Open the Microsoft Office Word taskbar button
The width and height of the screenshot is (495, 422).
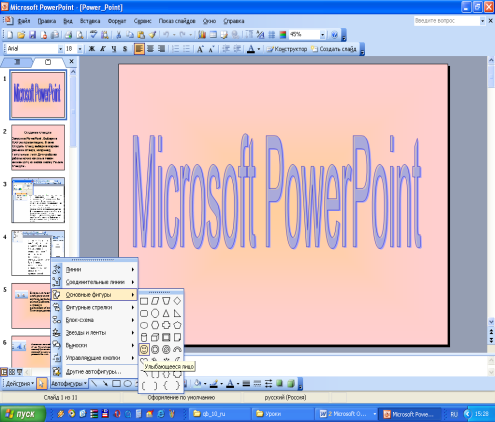click(x=347, y=414)
